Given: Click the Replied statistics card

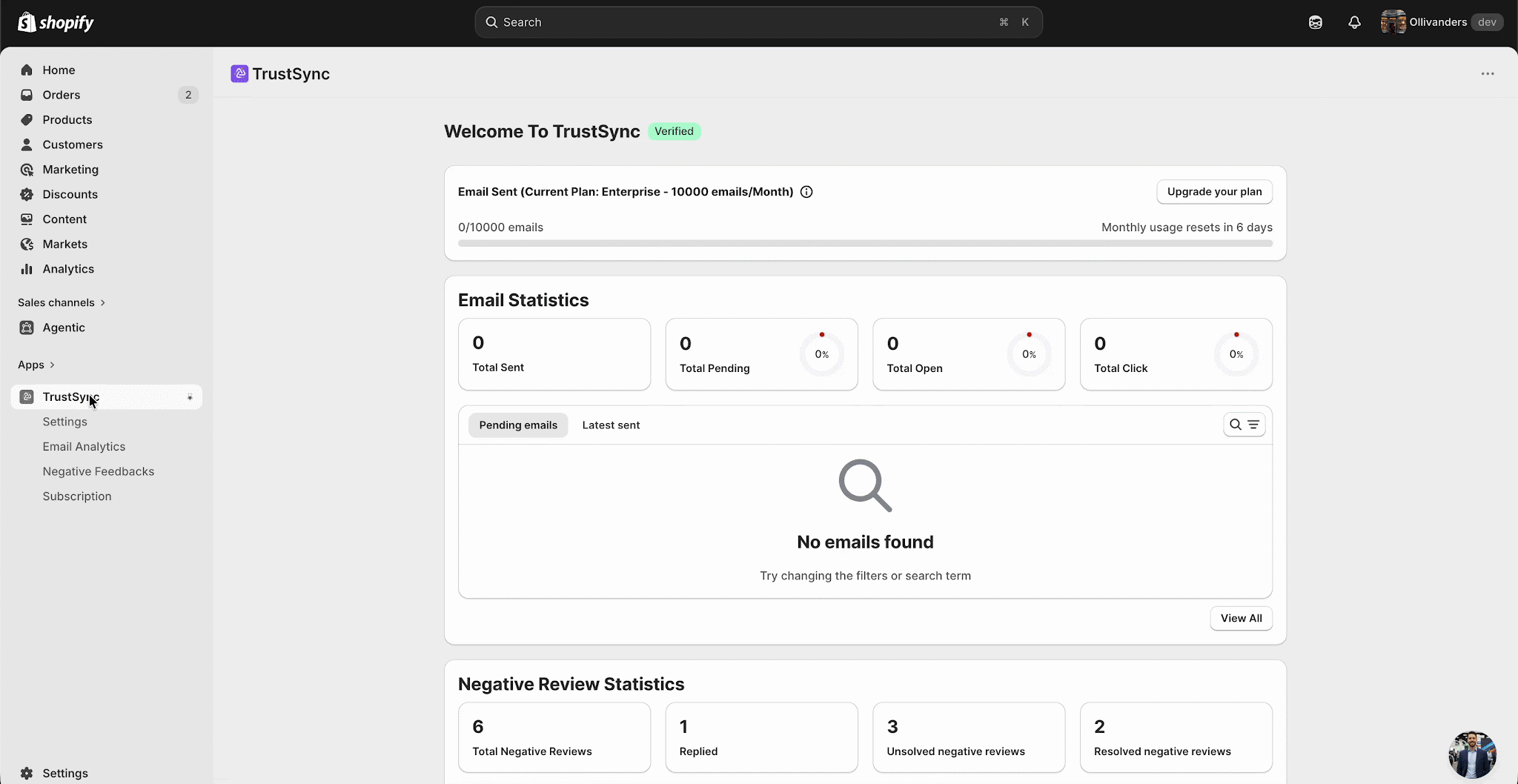Looking at the screenshot, I should click(x=761, y=738).
